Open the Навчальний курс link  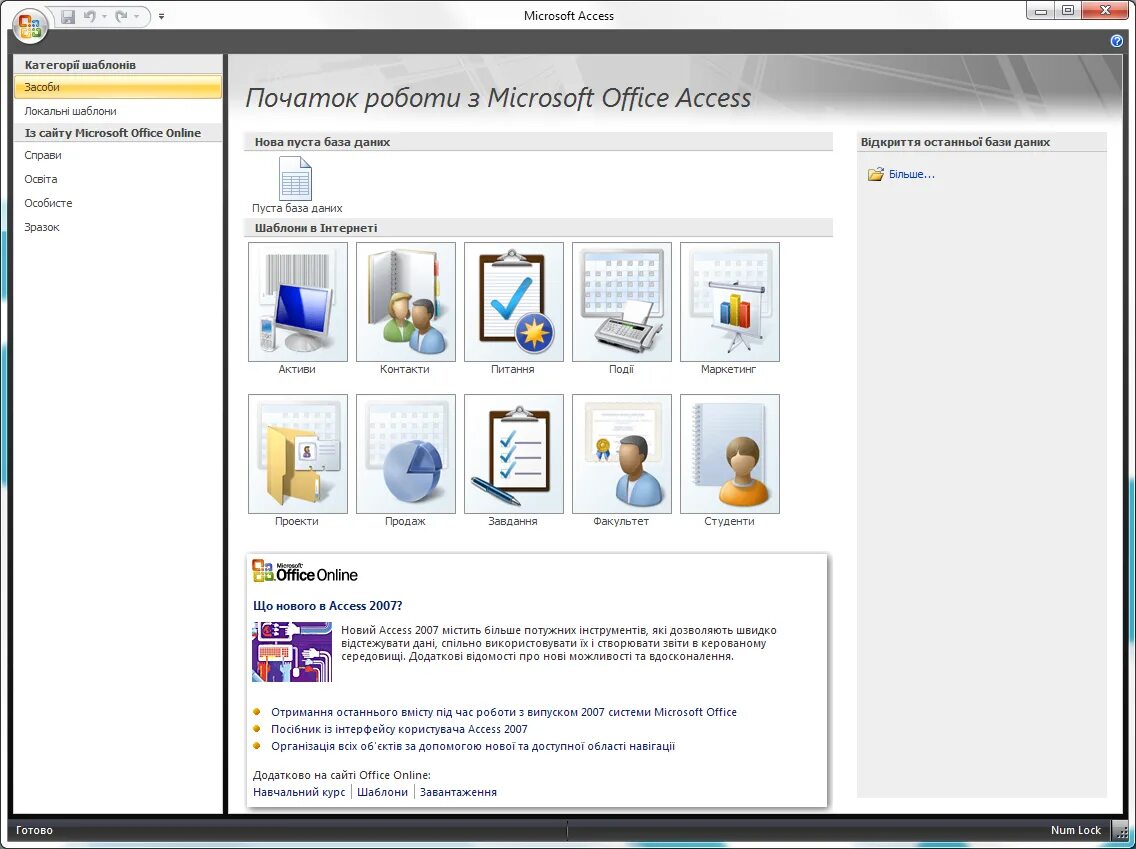(299, 792)
